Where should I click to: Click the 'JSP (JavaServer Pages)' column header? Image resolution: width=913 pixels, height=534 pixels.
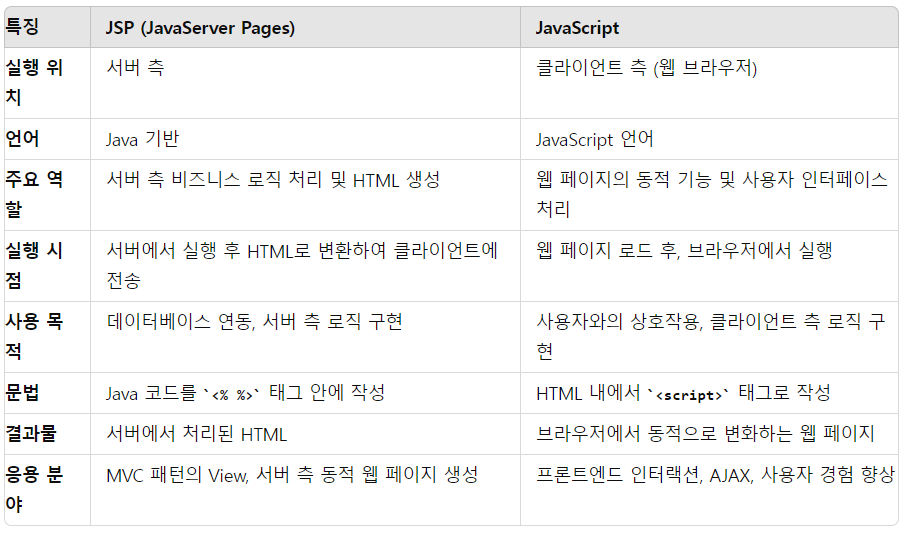[305, 27]
